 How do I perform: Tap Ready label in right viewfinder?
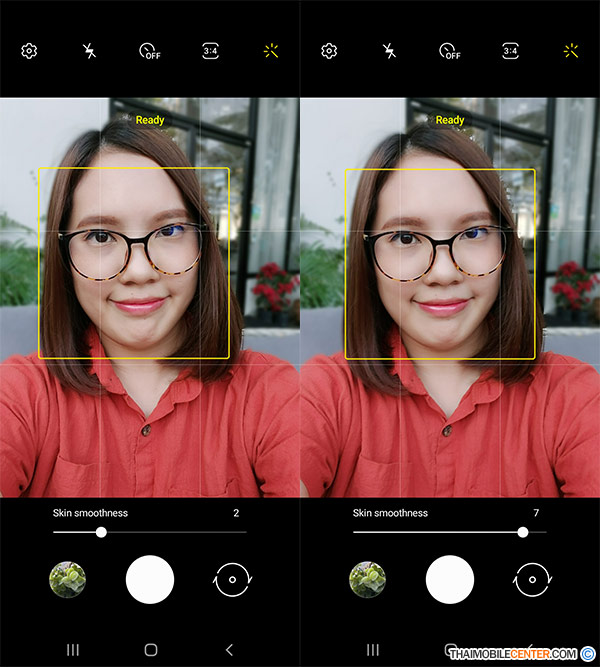(450, 120)
